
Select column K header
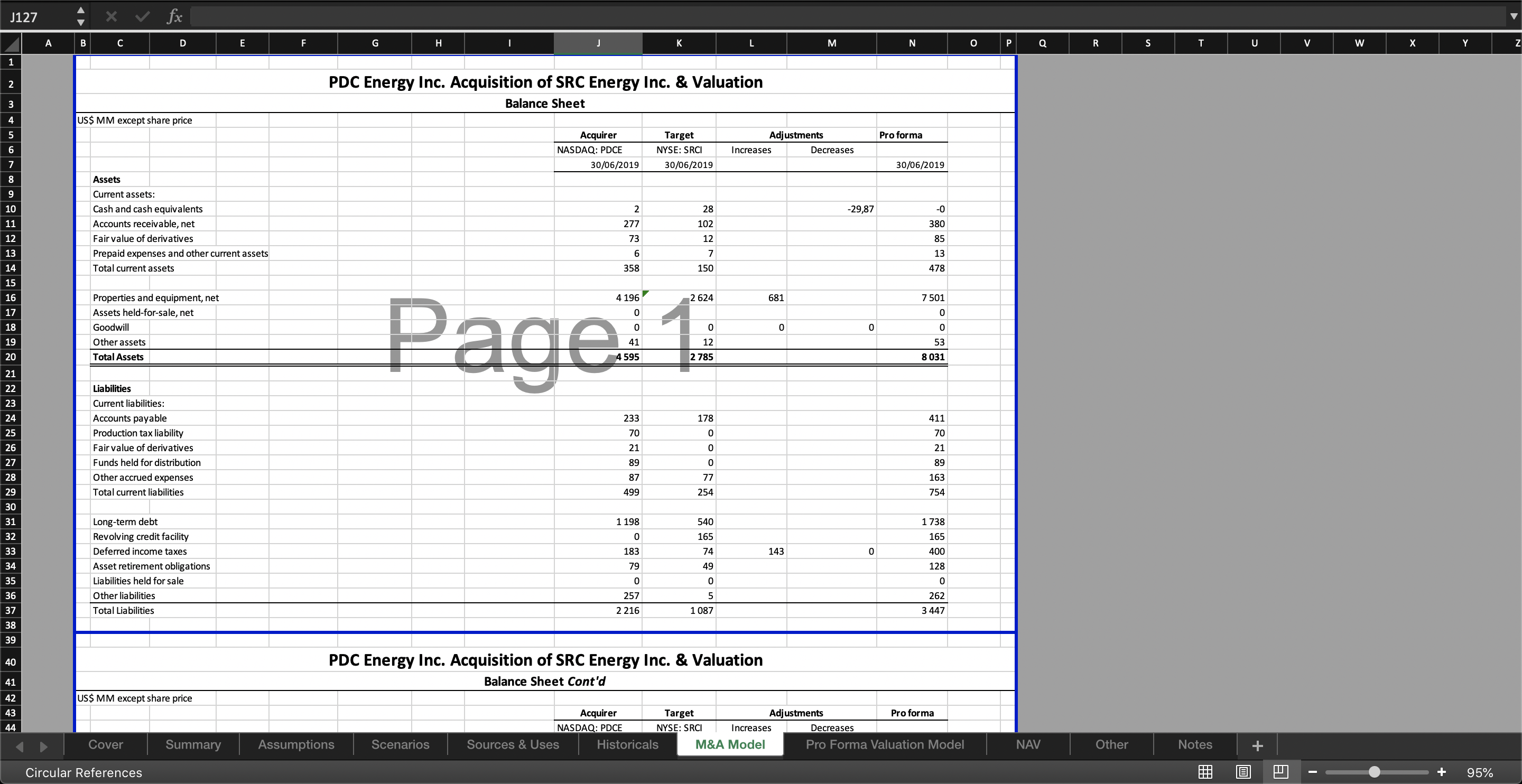tap(679, 43)
